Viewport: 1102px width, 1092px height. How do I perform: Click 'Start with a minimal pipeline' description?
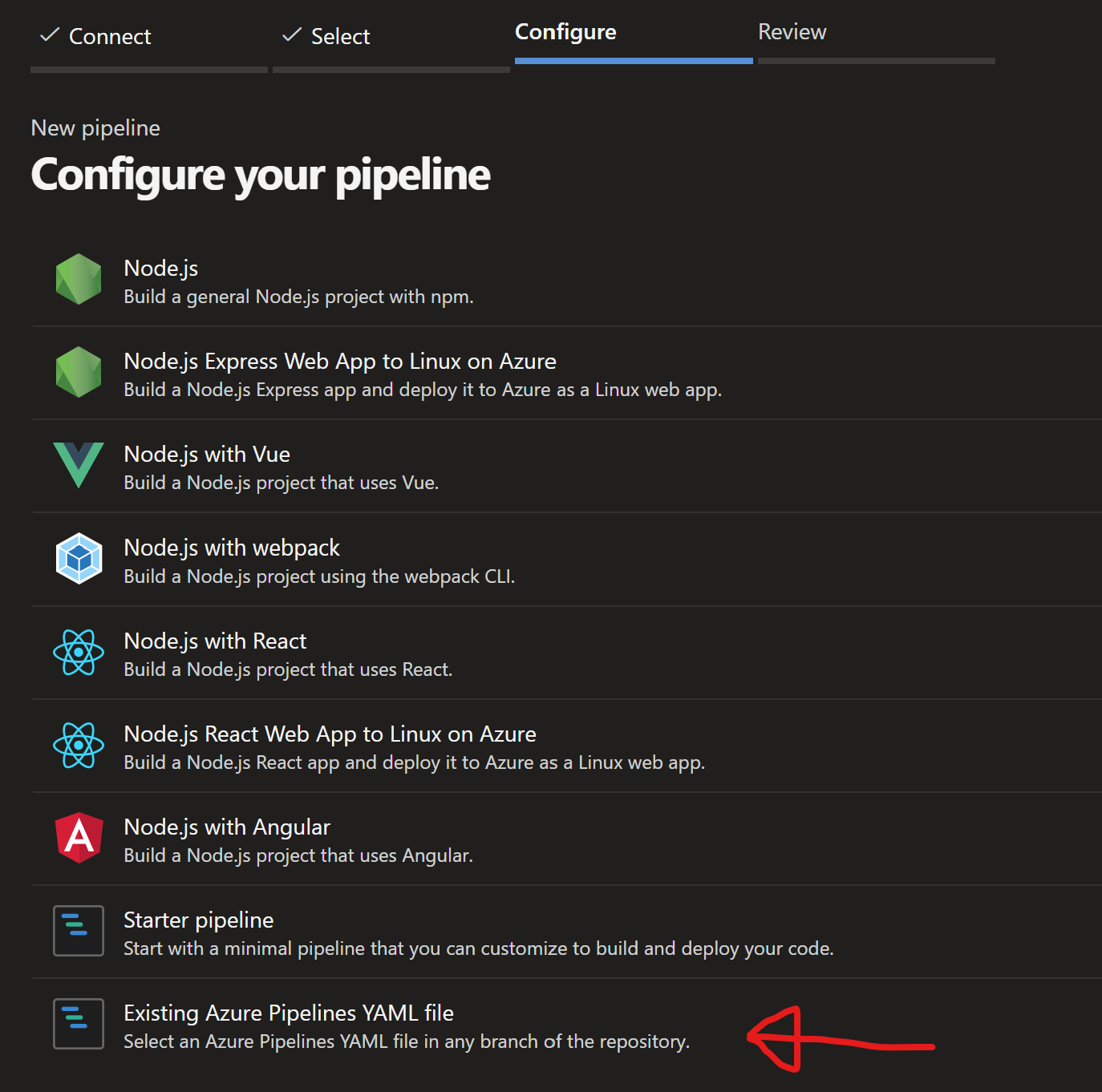pos(479,949)
